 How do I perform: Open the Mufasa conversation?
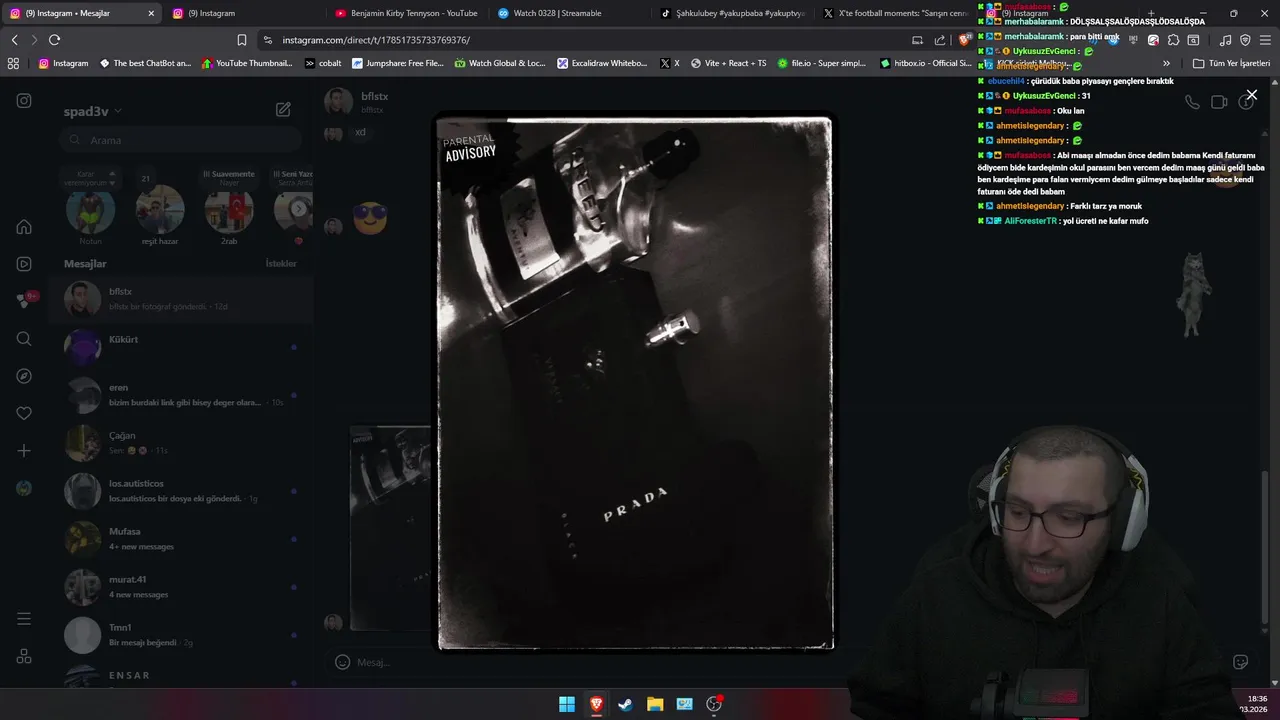181,538
